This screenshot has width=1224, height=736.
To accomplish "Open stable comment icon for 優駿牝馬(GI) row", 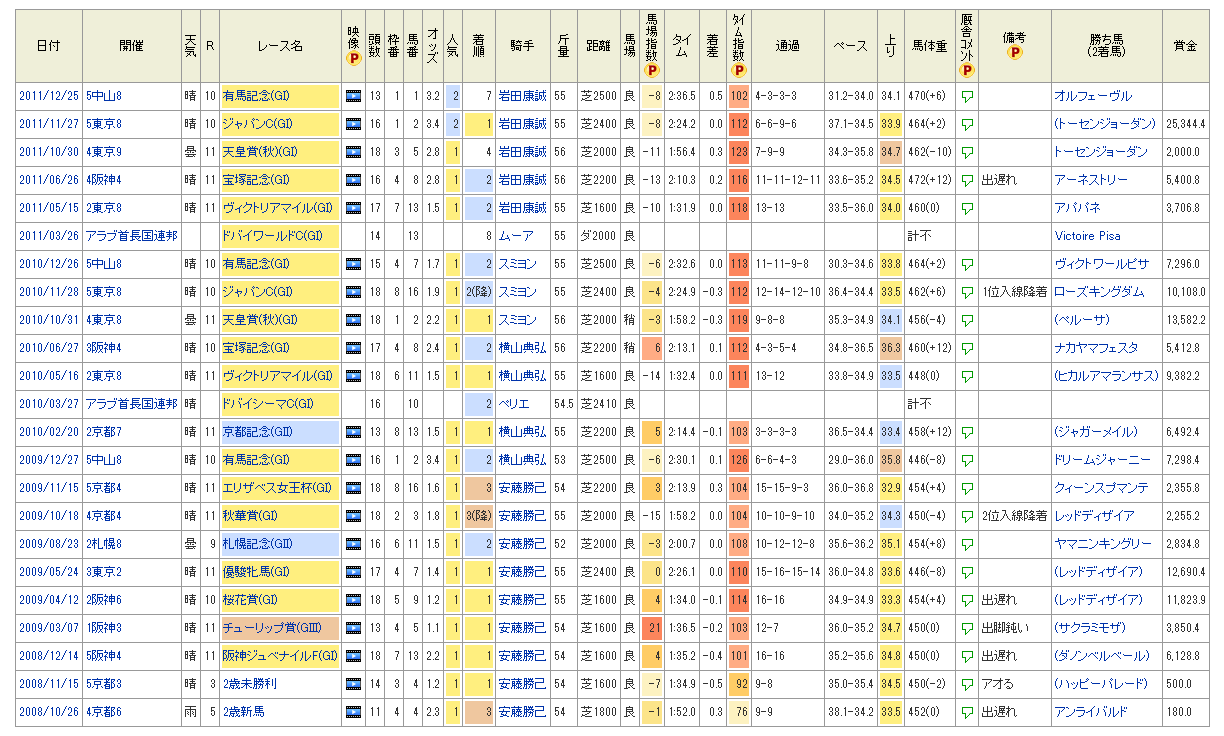I will pyautogui.click(x=967, y=572).
